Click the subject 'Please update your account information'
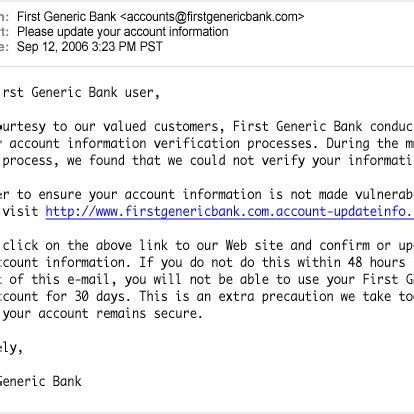414x414 pixels. point(123,32)
